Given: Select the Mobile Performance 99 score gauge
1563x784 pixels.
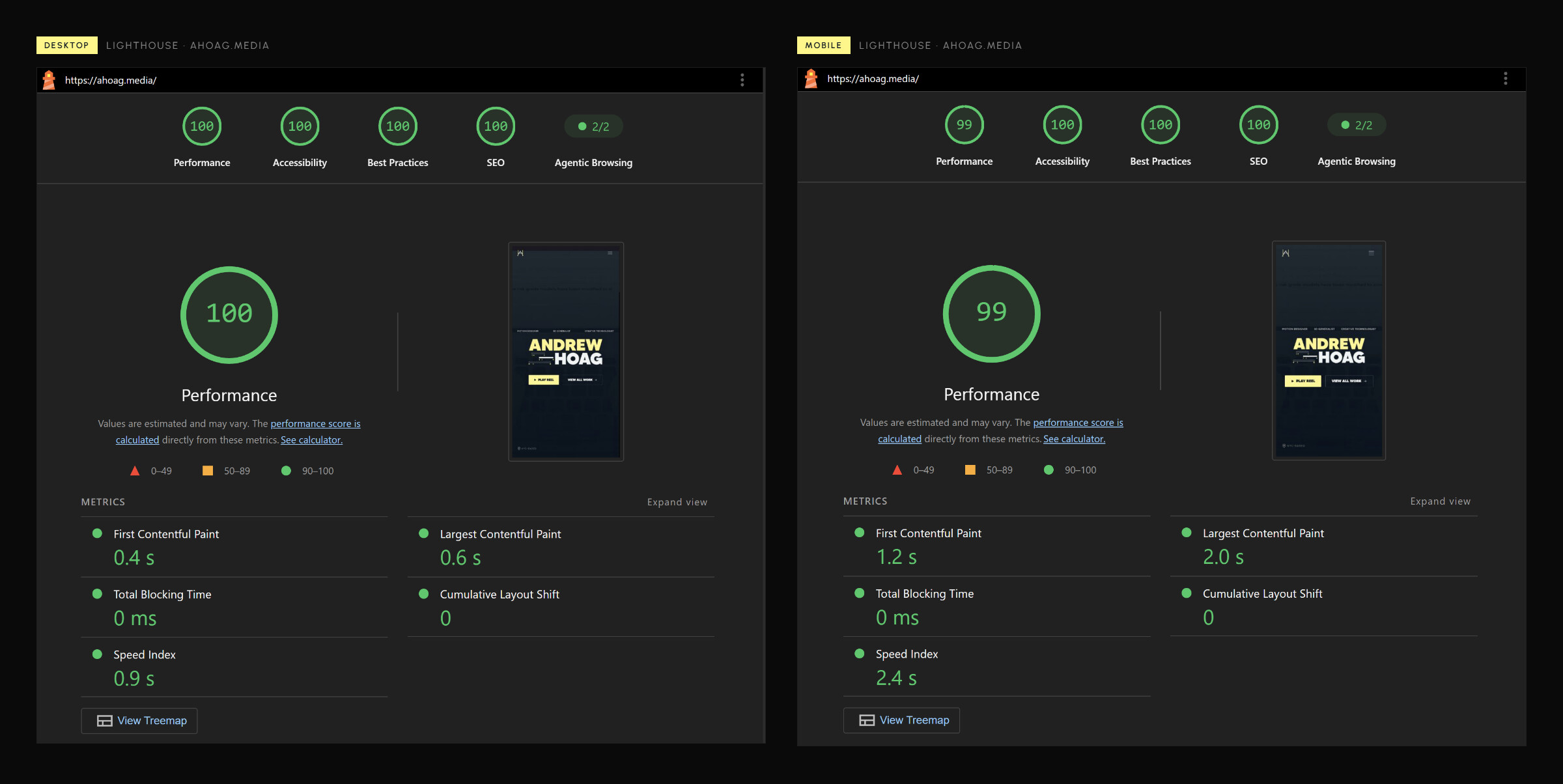Looking at the screenshot, I should [965, 125].
